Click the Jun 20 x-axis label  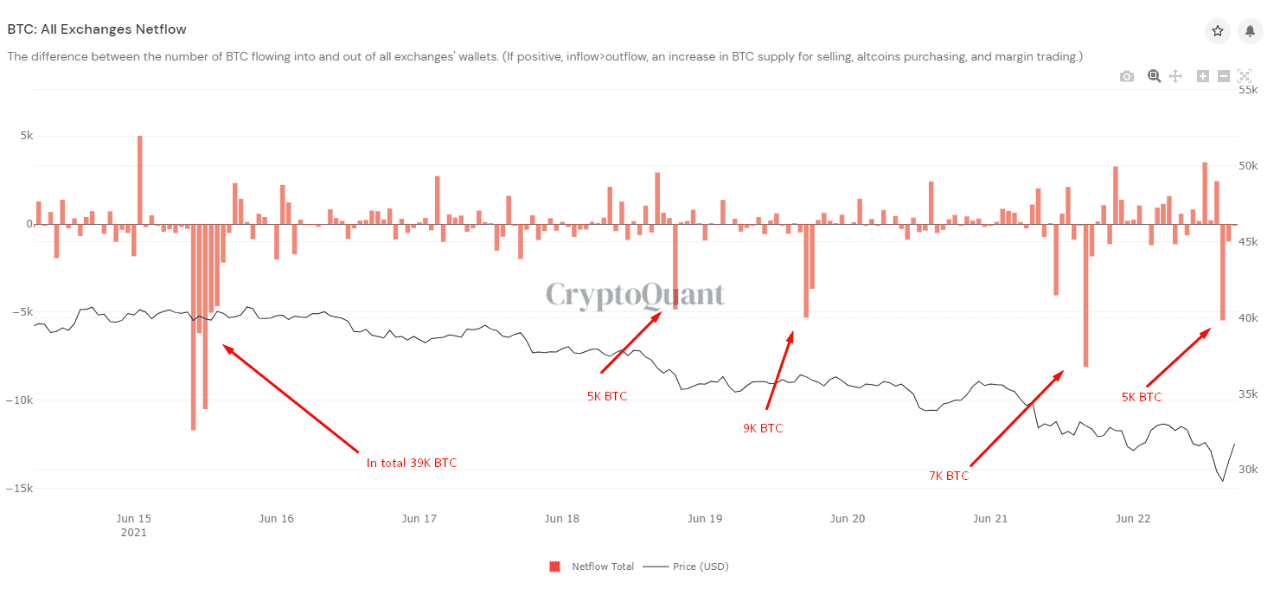tap(847, 518)
